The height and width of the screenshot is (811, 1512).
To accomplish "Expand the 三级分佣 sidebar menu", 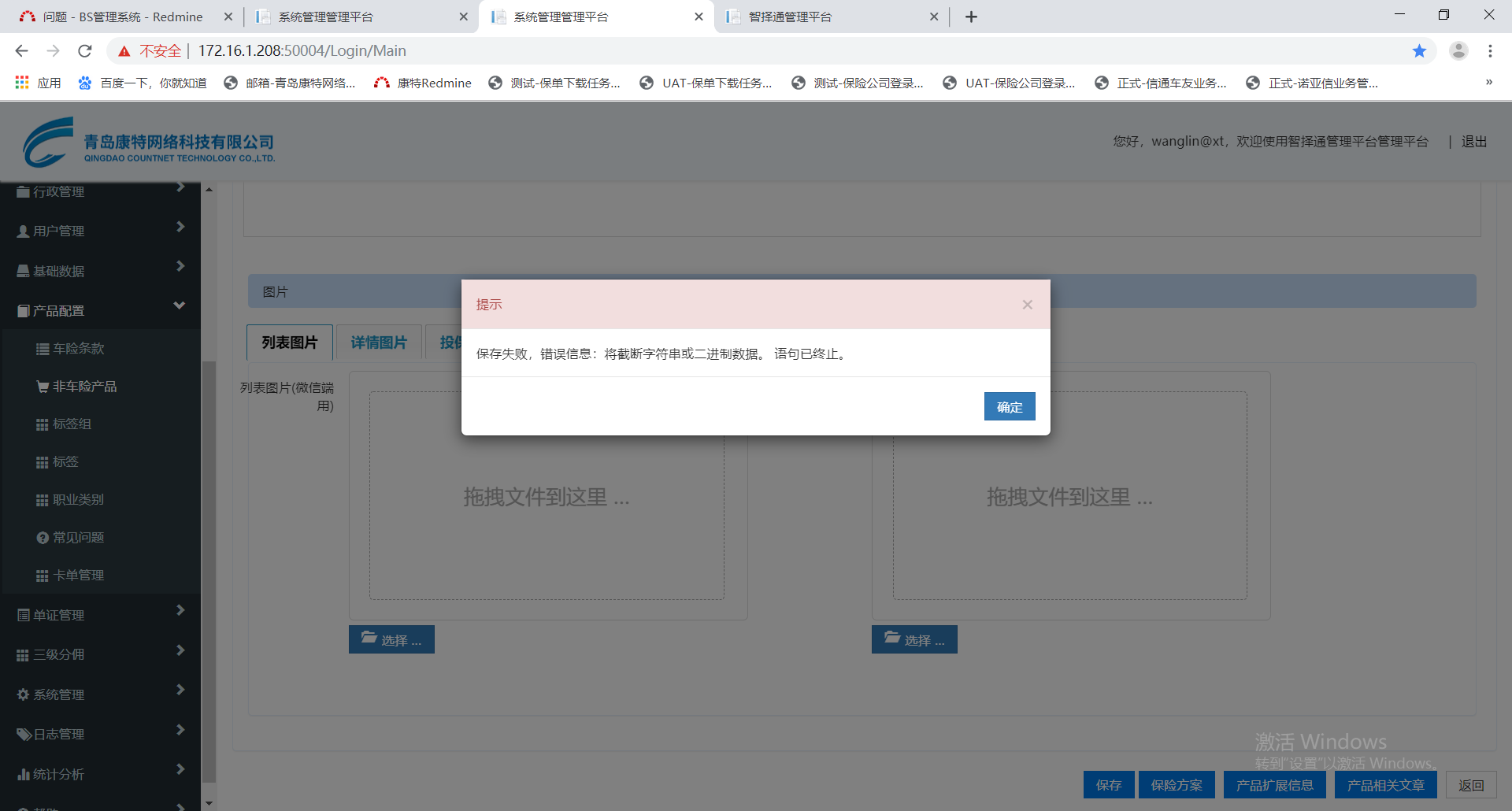I will click(x=100, y=654).
